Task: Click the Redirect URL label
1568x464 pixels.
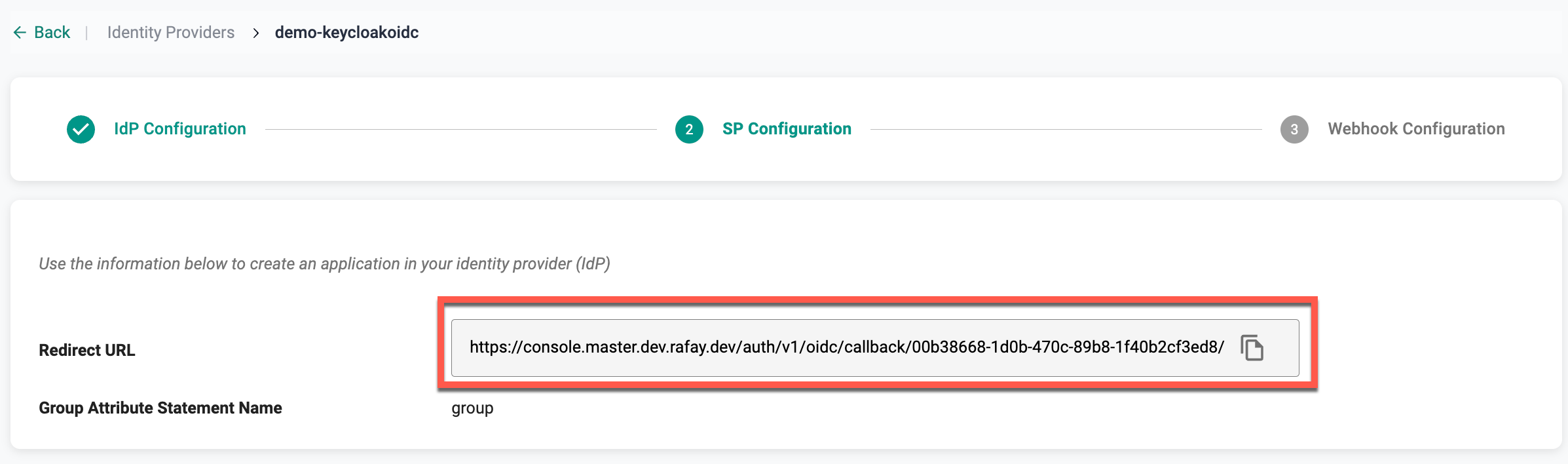Action: (87, 351)
